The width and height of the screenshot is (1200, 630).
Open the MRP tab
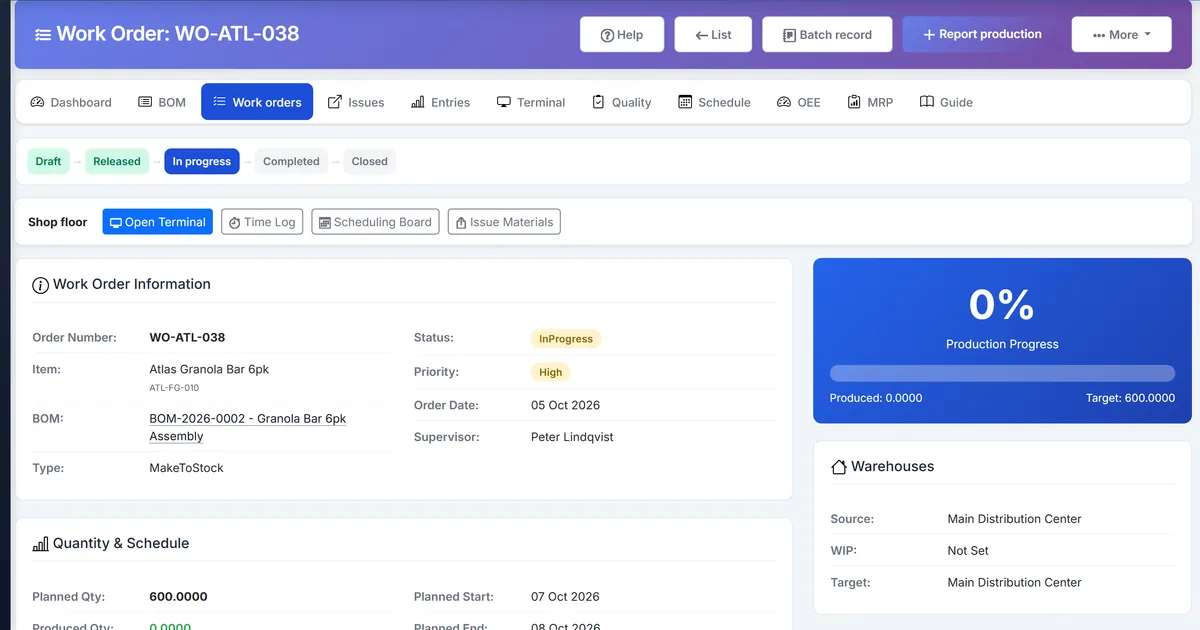870,102
